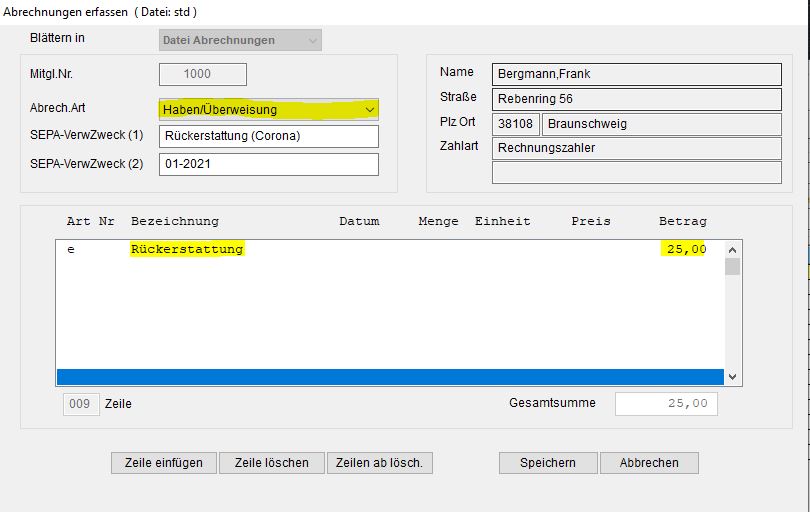Click the Plz field 38108
This screenshot has width=810, height=512.
tap(516, 124)
